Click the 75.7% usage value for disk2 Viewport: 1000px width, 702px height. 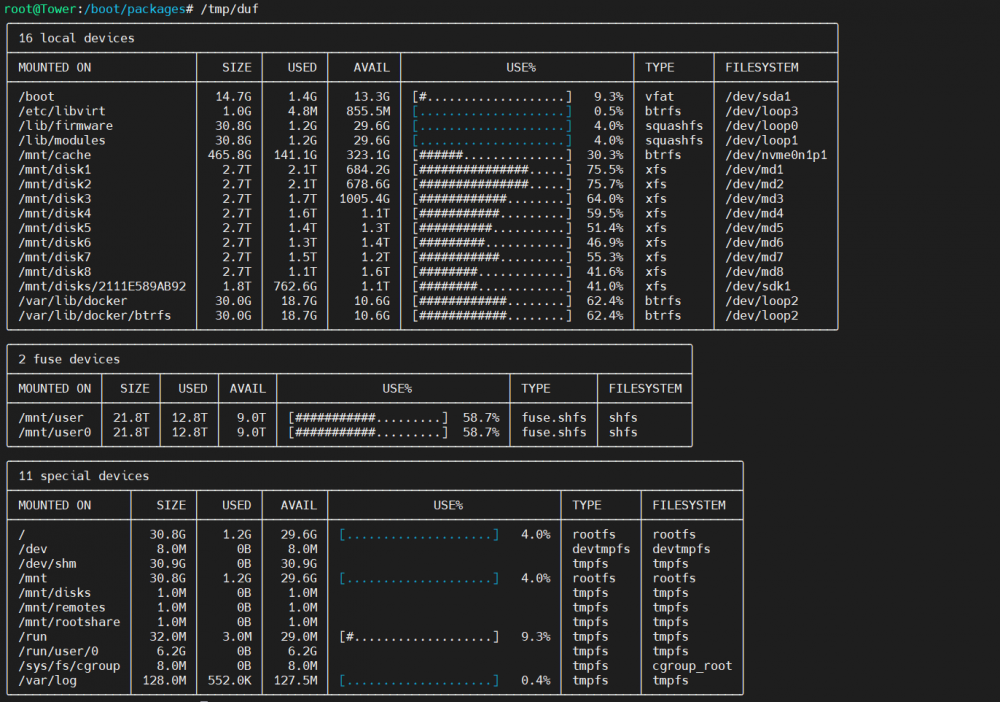tap(605, 184)
